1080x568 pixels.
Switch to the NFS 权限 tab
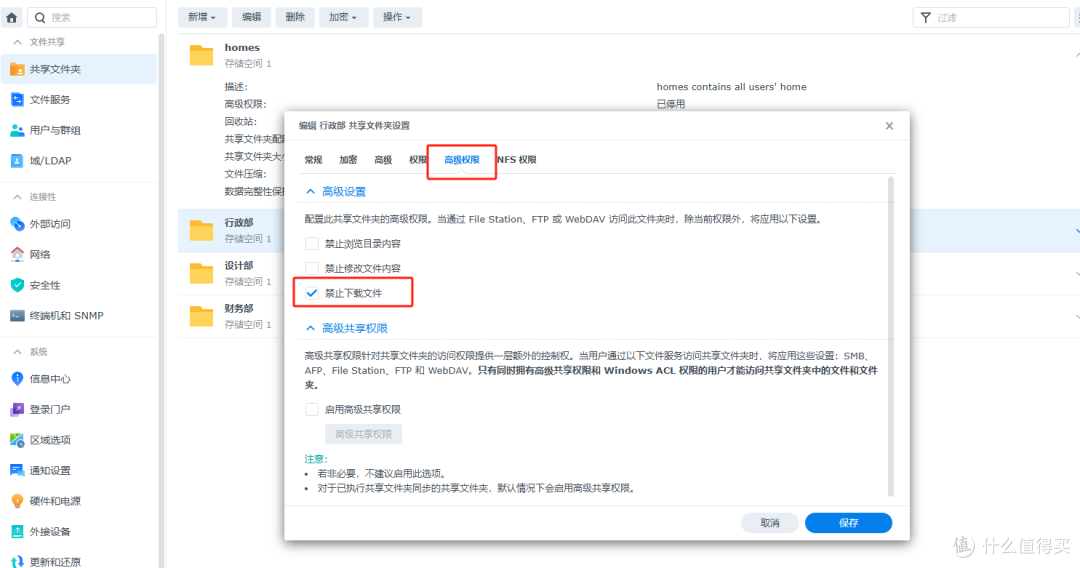coord(517,160)
